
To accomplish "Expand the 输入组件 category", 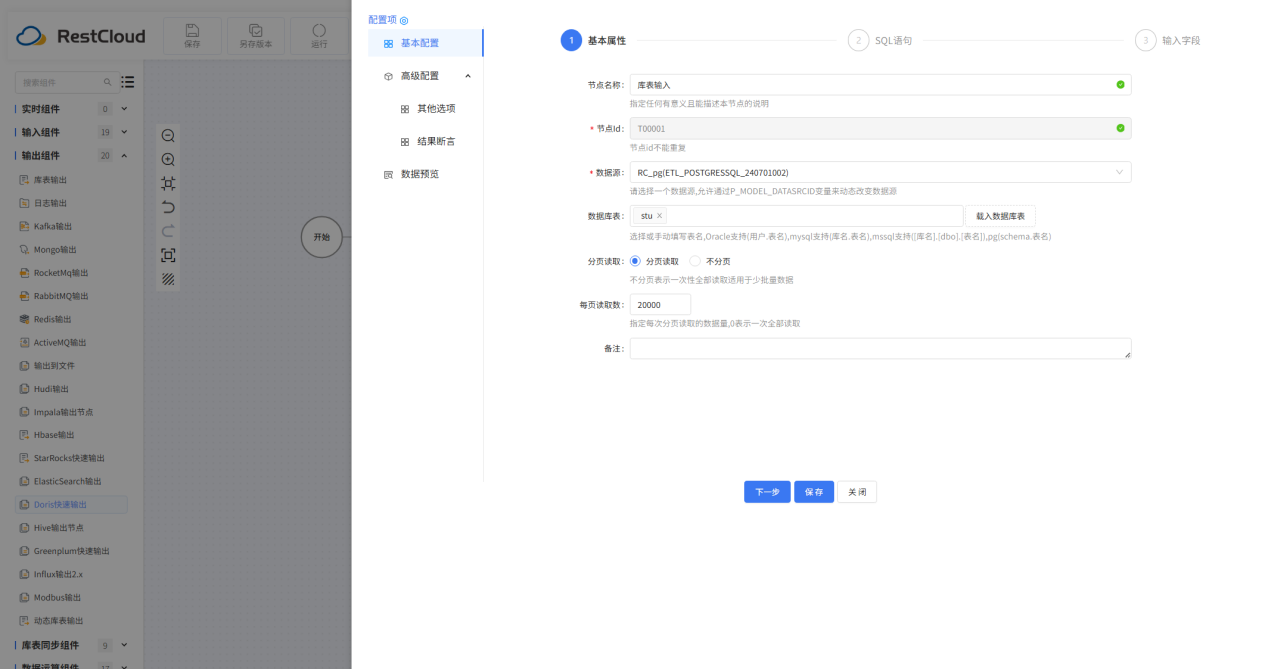I will click(x=124, y=132).
